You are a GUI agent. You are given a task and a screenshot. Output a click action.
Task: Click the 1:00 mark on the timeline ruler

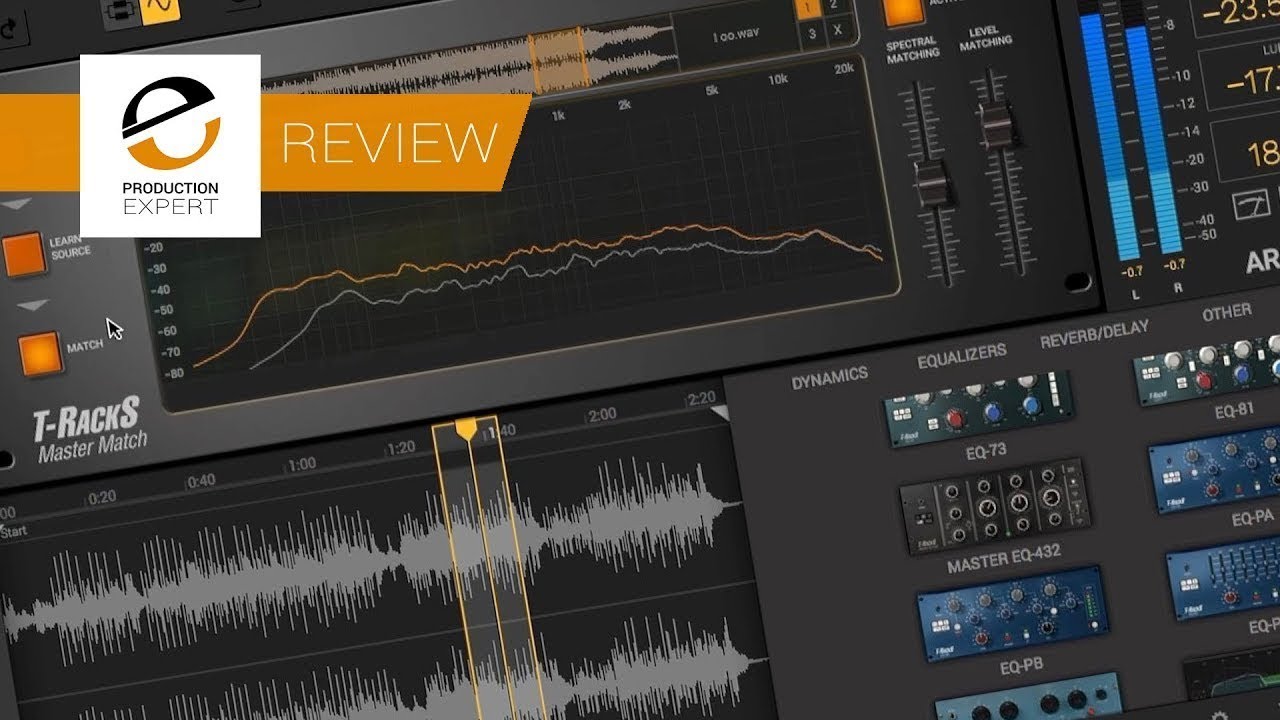point(301,463)
